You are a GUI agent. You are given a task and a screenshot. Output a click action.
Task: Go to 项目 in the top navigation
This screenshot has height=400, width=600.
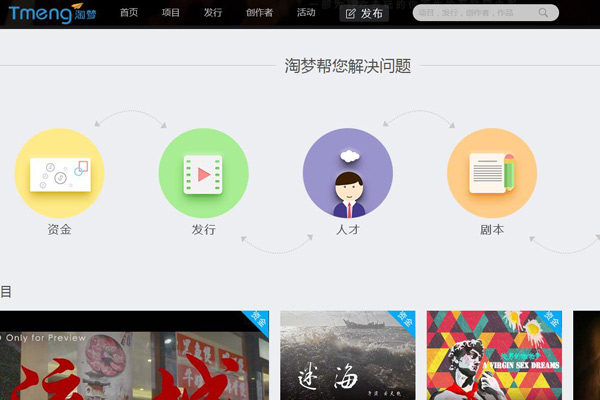point(171,13)
